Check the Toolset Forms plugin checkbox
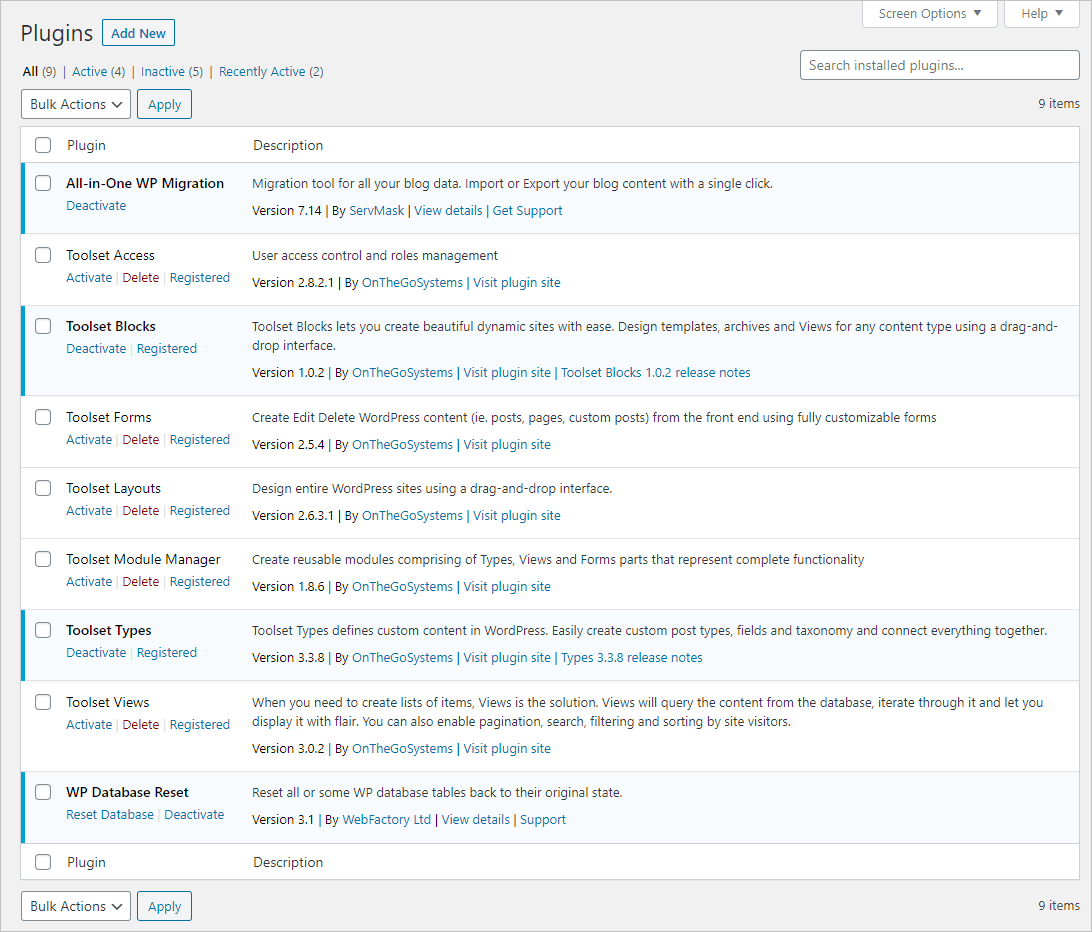This screenshot has height=932, width=1092. [43, 417]
